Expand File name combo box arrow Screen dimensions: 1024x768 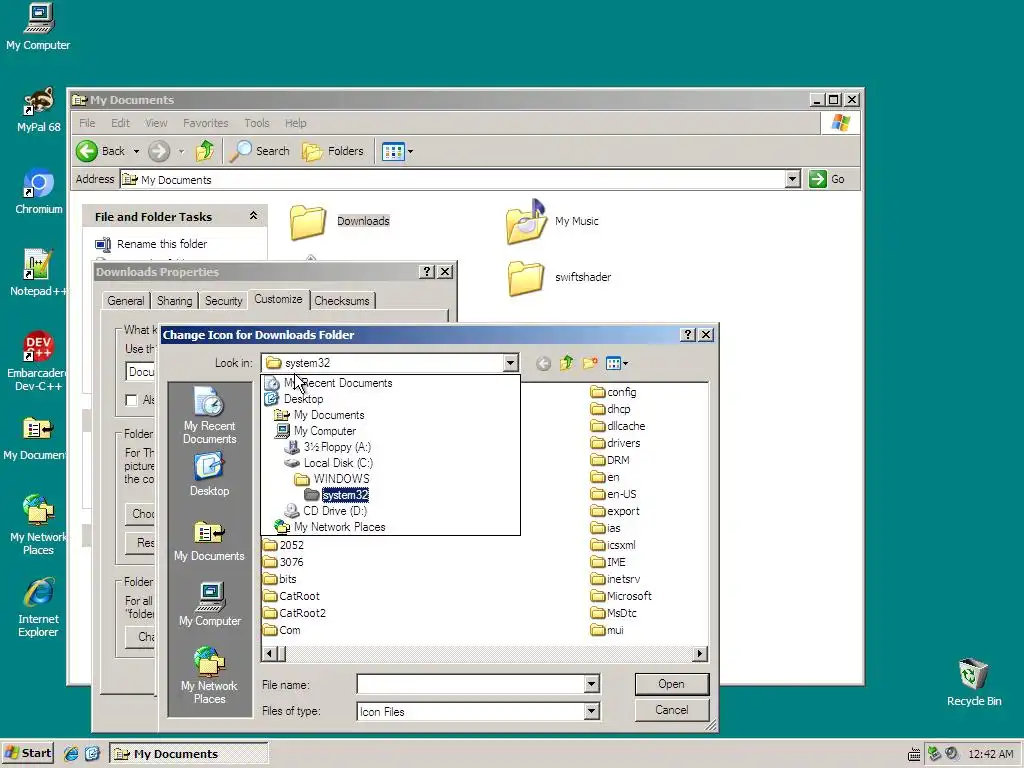[x=592, y=684]
